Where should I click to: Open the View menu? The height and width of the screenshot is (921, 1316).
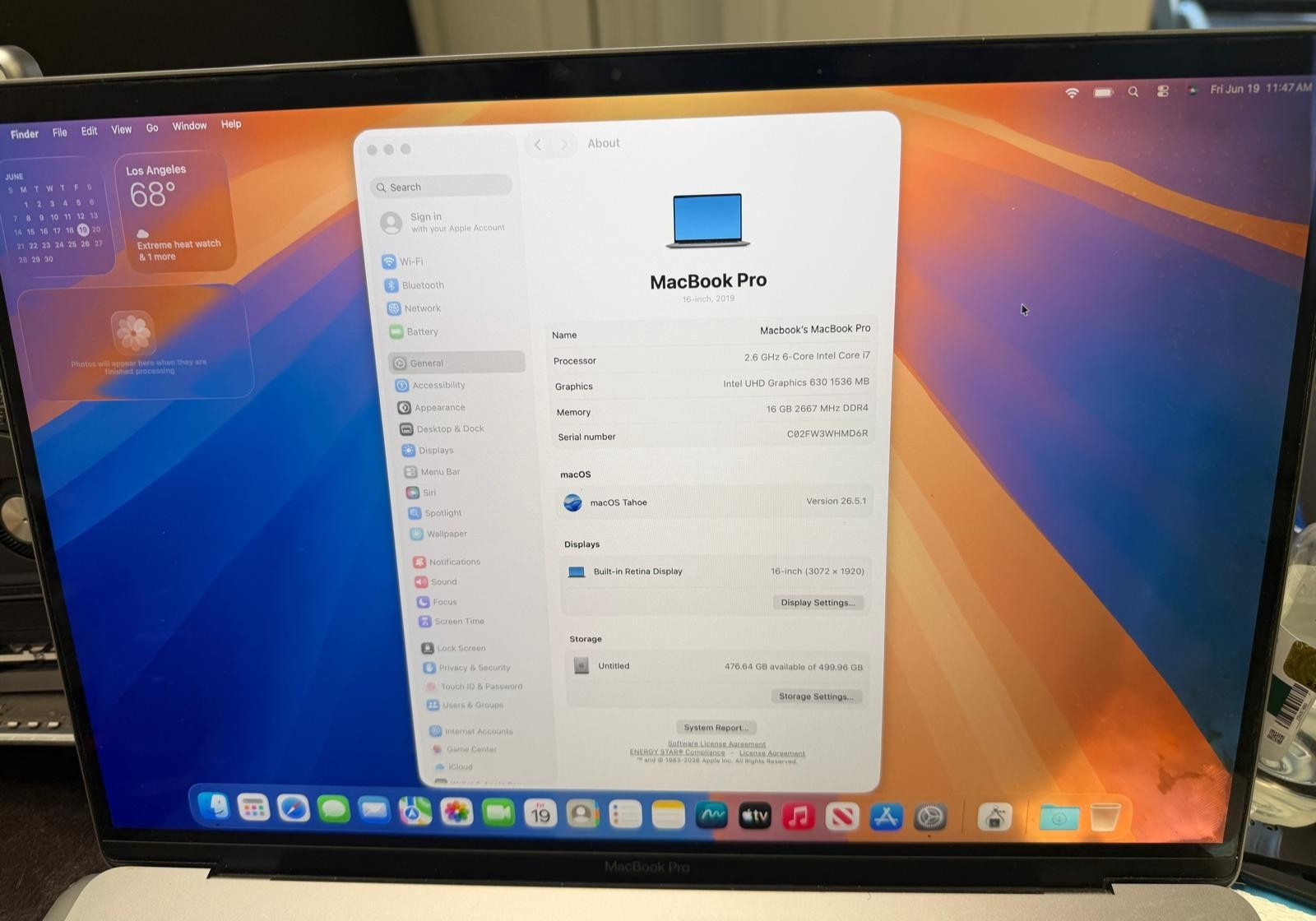(122, 129)
